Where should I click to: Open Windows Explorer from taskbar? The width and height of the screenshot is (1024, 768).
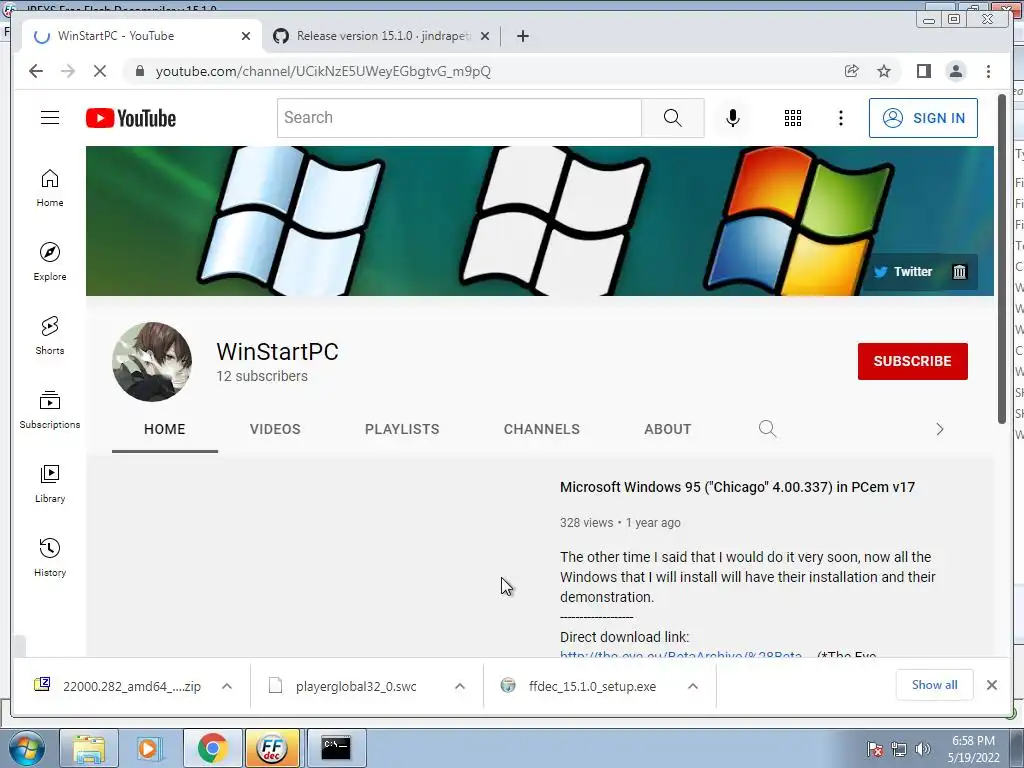[89, 748]
